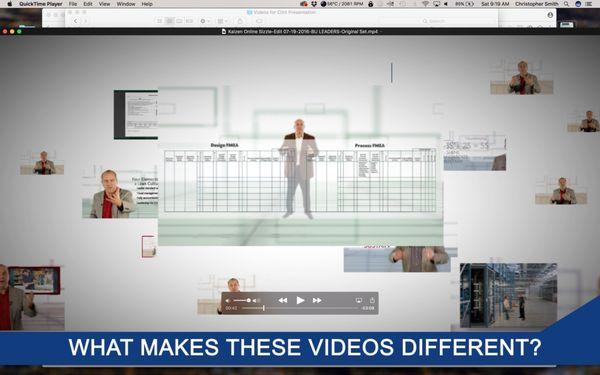Click the document icon in QuickTime title bar
600x375 pixels.
(x=224, y=31)
